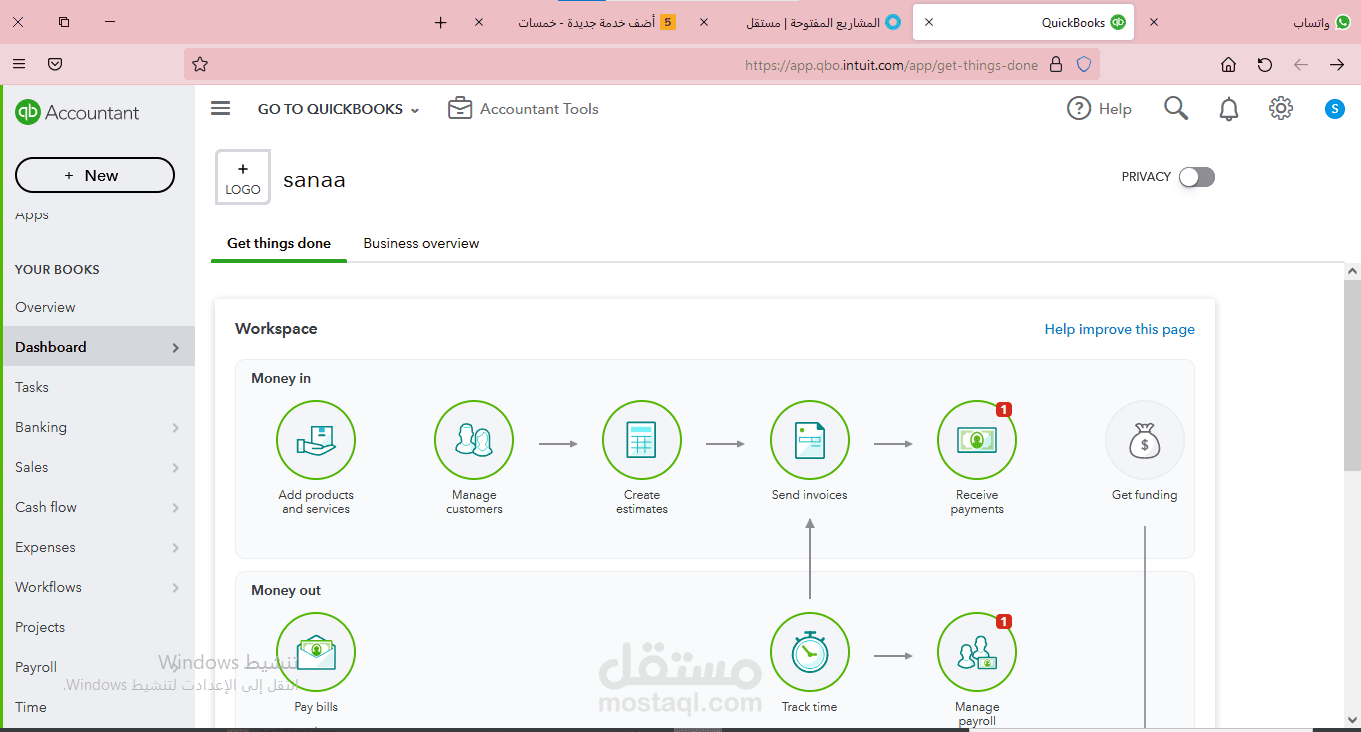
Task: Open the browser application menu icon
Action: pos(19,65)
